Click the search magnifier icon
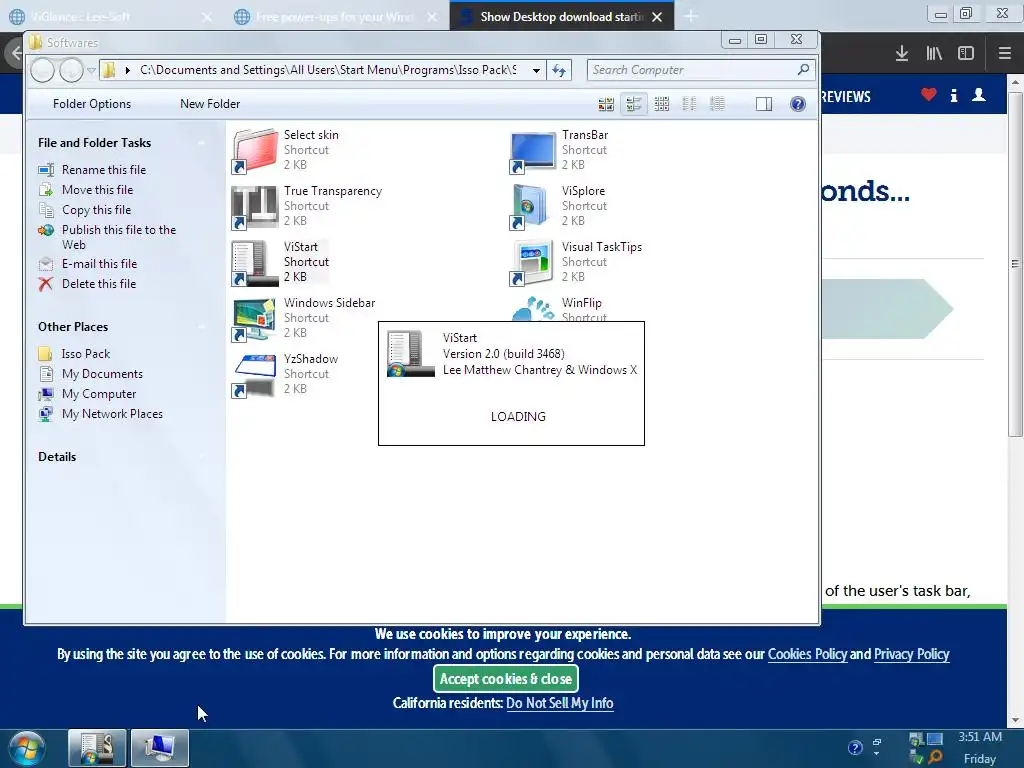The image size is (1024, 768). click(x=803, y=69)
